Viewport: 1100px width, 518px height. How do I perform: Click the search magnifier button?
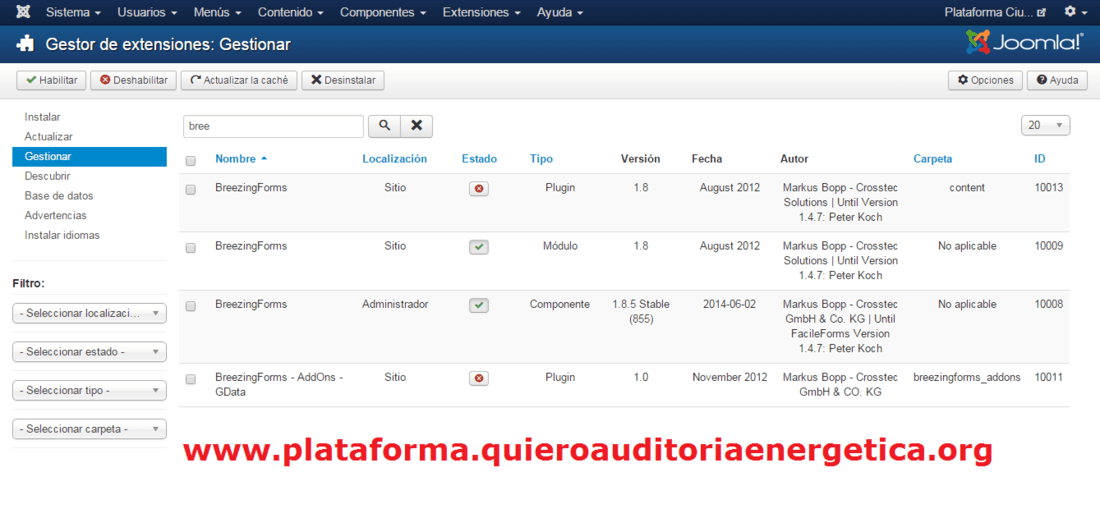point(384,126)
